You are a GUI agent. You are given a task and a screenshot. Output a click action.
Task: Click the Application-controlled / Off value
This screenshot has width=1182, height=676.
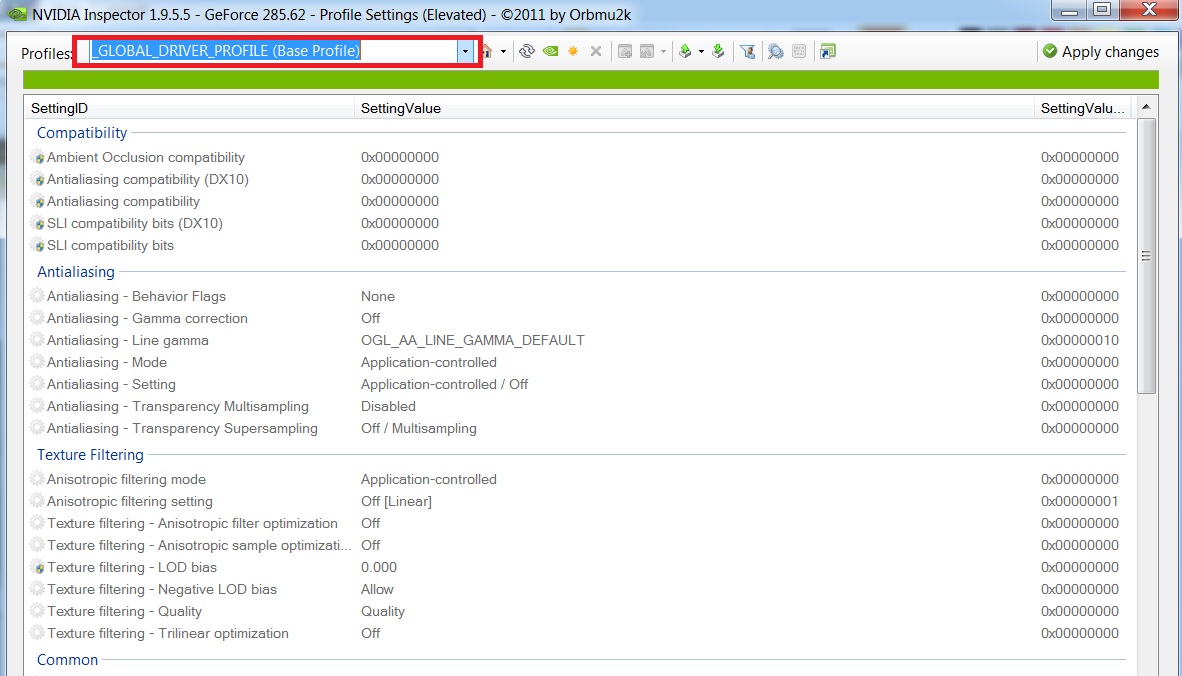click(444, 384)
